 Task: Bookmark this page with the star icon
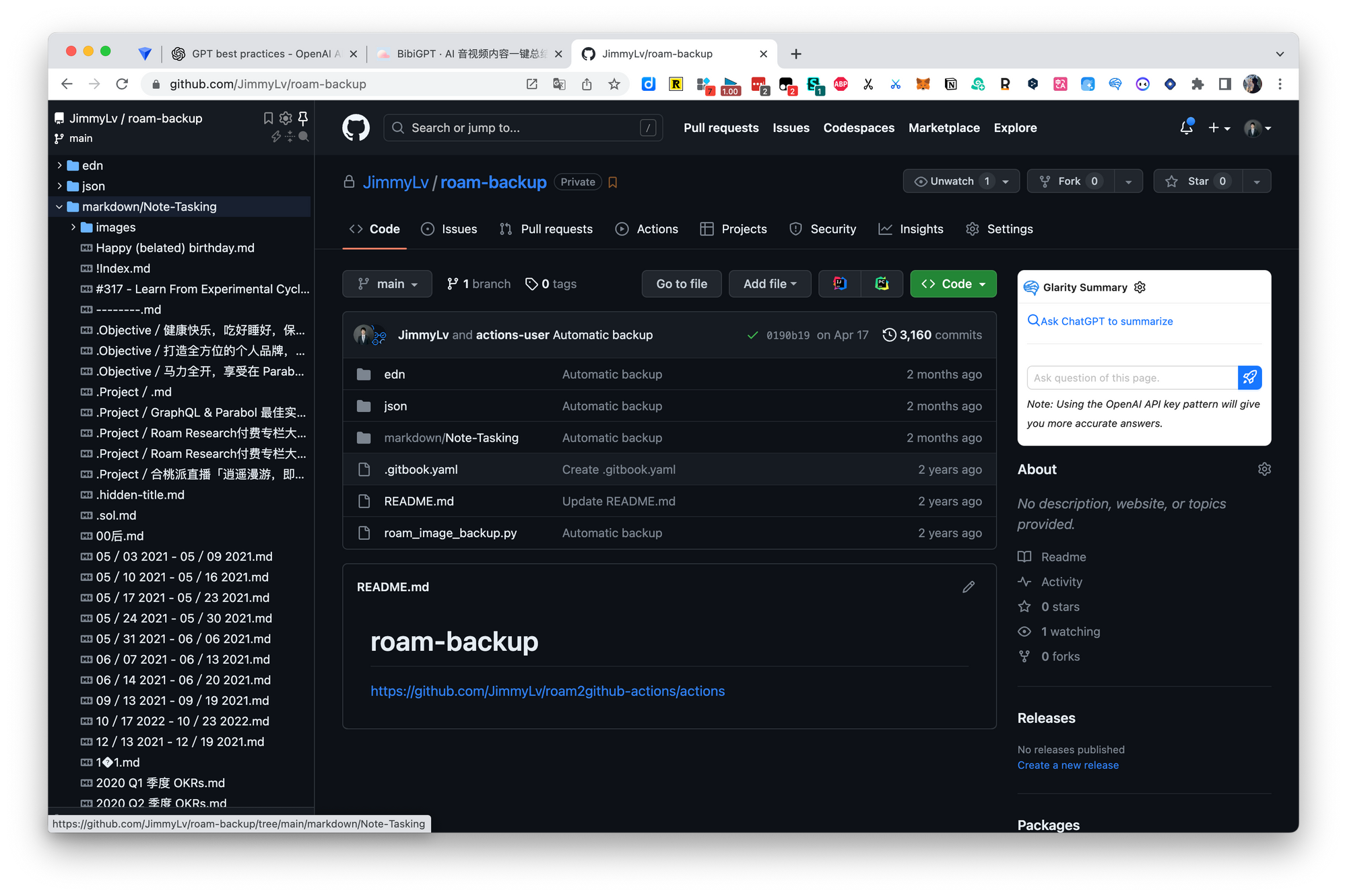[614, 84]
